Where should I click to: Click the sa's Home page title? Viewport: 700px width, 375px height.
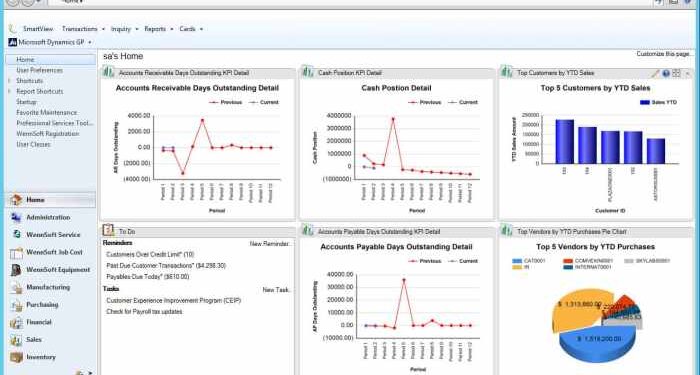click(123, 56)
